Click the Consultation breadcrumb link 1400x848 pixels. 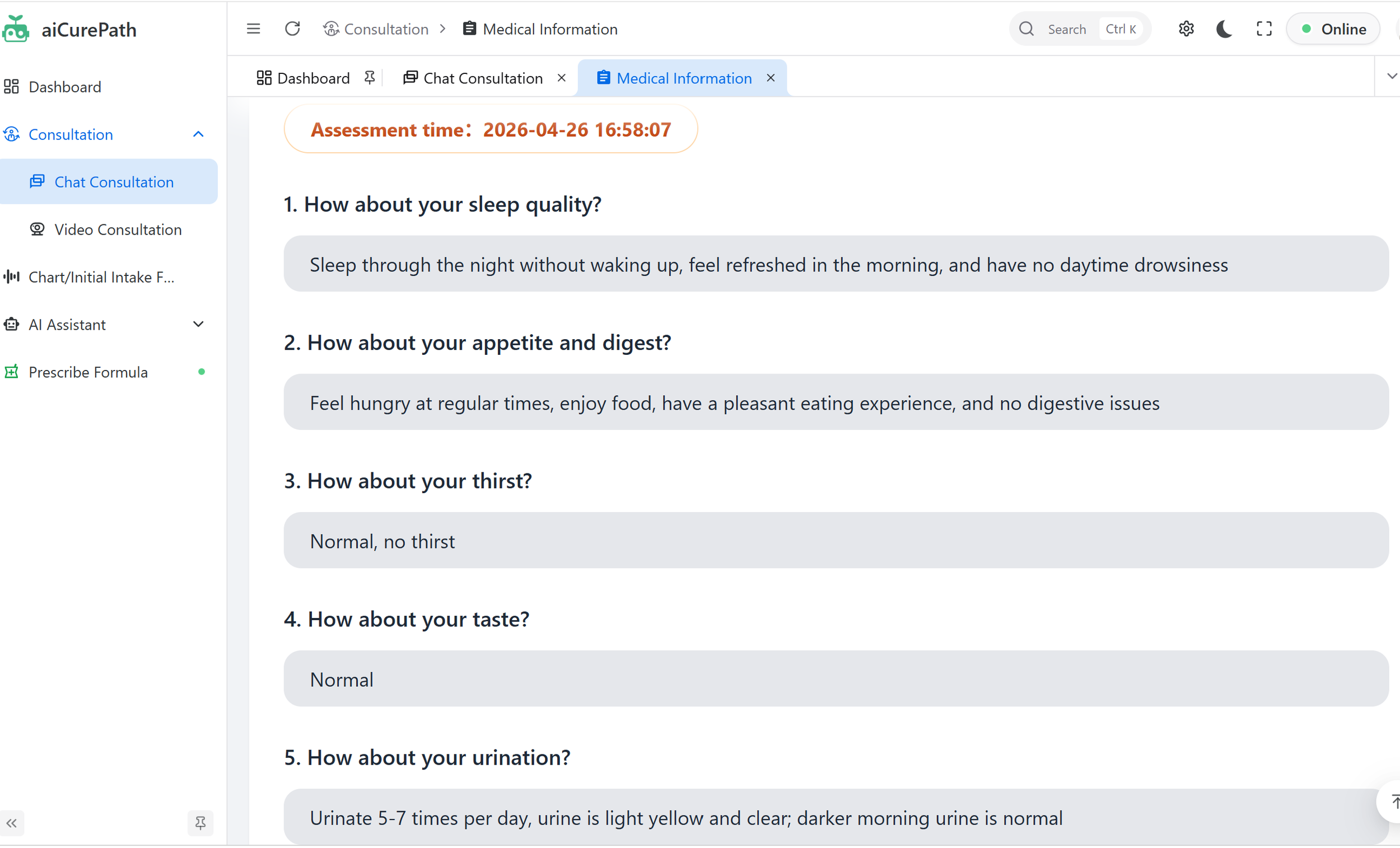(x=386, y=29)
